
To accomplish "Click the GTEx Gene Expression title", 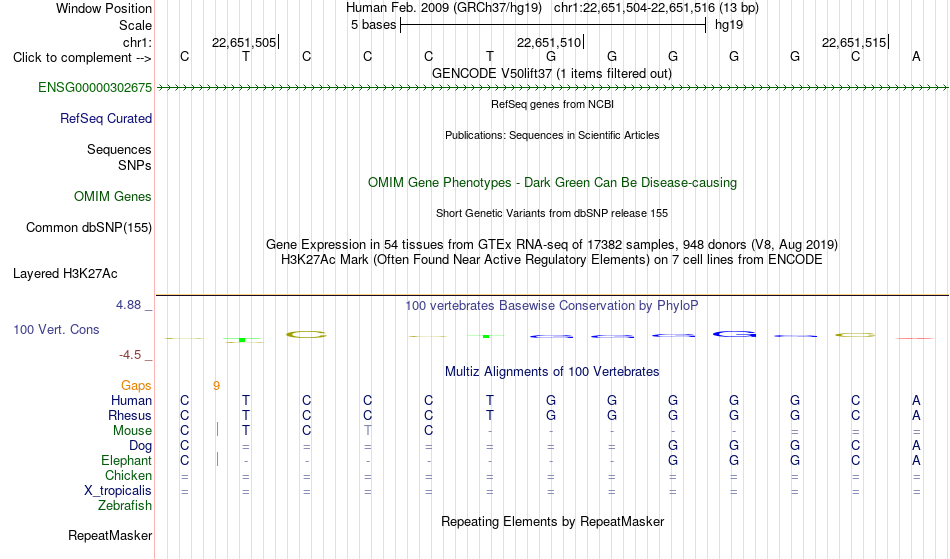I will 552,244.
